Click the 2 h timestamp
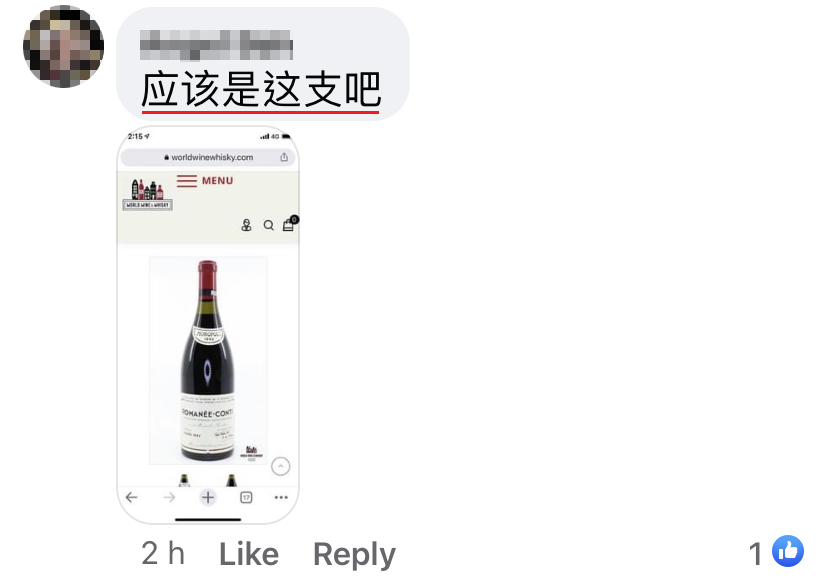This screenshot has width=828, height=581. coord(163,554)
